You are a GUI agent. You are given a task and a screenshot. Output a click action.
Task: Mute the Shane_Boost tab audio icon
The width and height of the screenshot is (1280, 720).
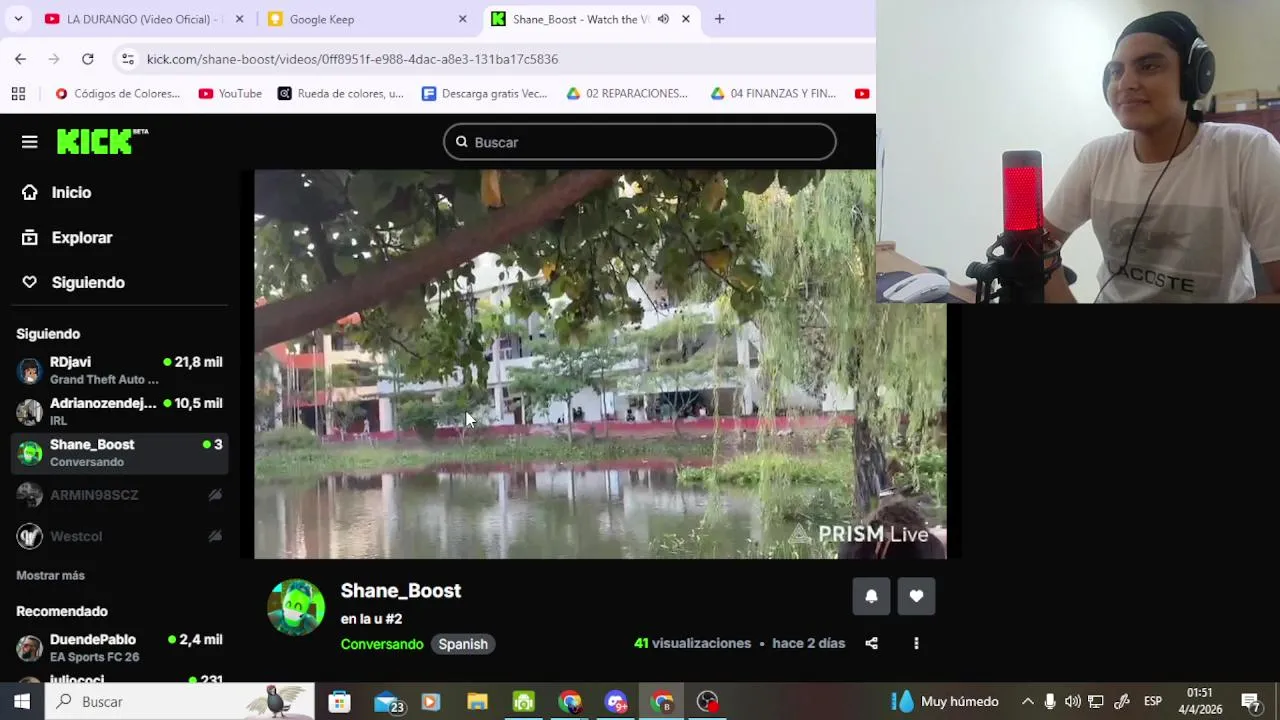click(663, 19)
